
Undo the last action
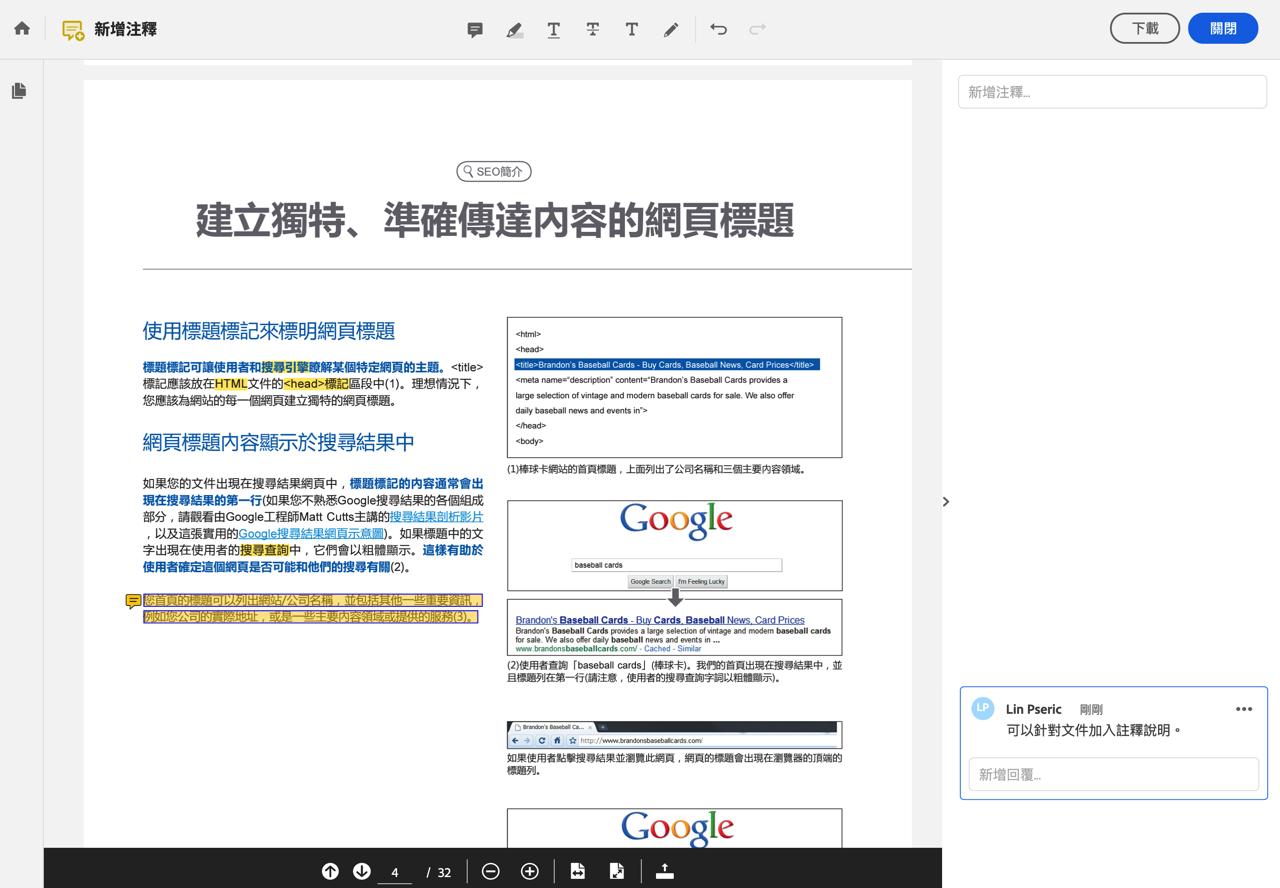click(x=718, y=30)
